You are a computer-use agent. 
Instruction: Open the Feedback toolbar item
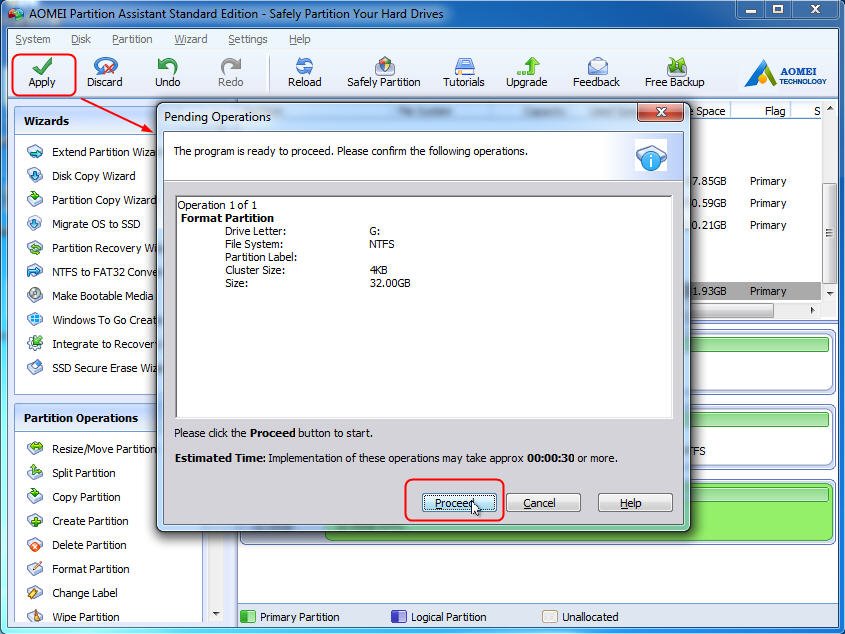coord(596,73)
